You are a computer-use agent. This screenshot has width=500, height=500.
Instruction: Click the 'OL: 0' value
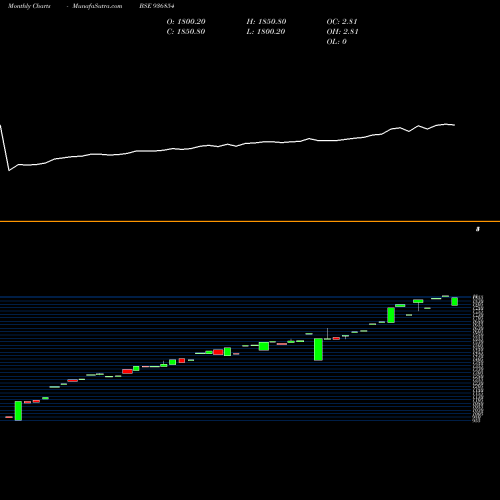click(x=337, y=42)
